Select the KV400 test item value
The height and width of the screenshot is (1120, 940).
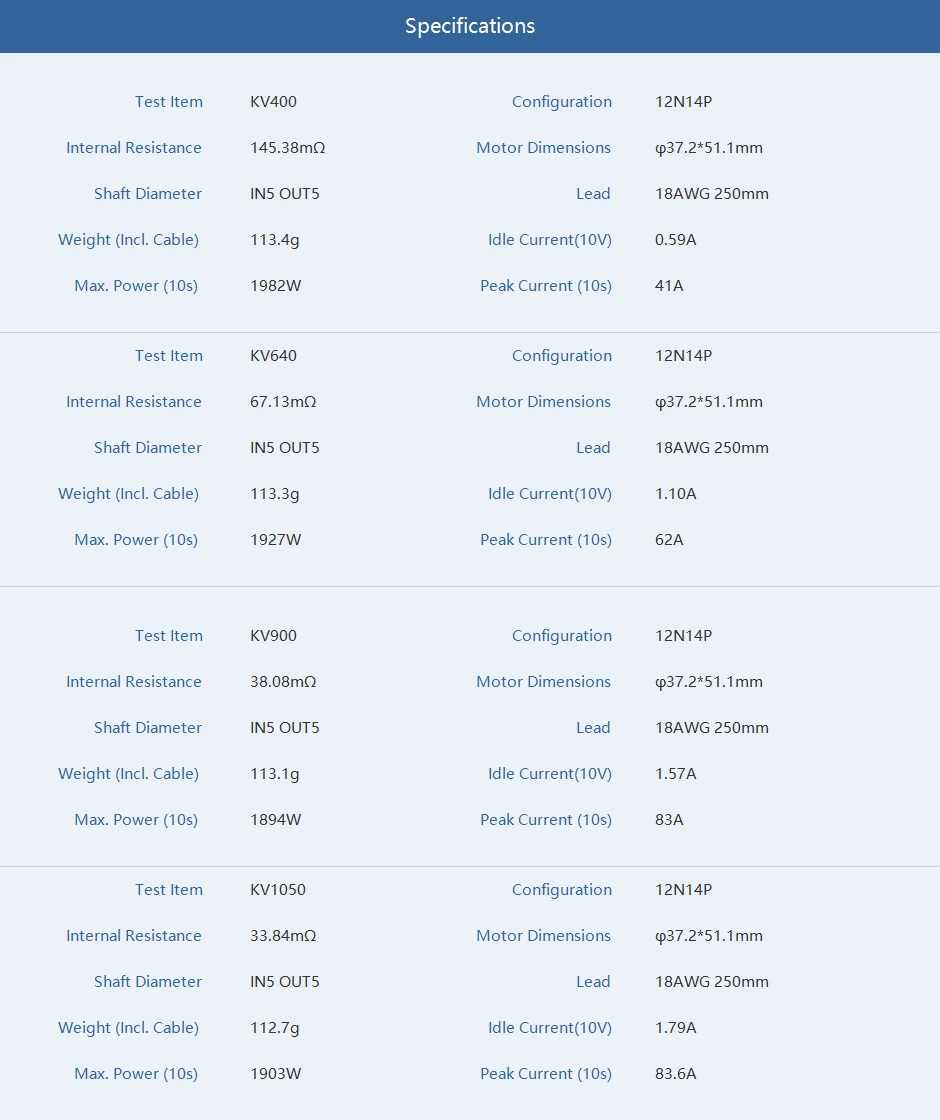[x=273, y=102]
